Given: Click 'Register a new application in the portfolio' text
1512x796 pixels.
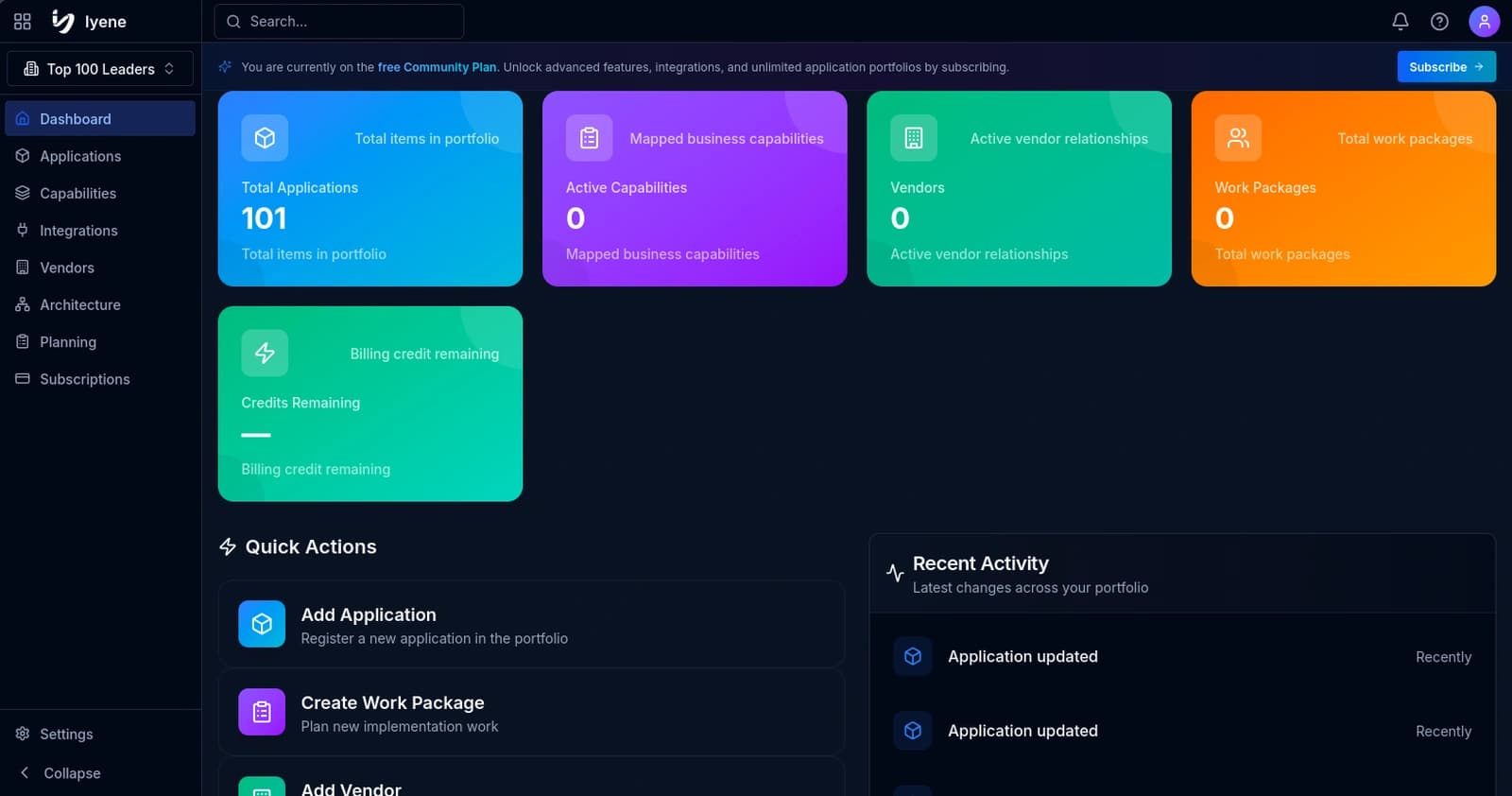Looking at the screenshot, I should (435, 638).
